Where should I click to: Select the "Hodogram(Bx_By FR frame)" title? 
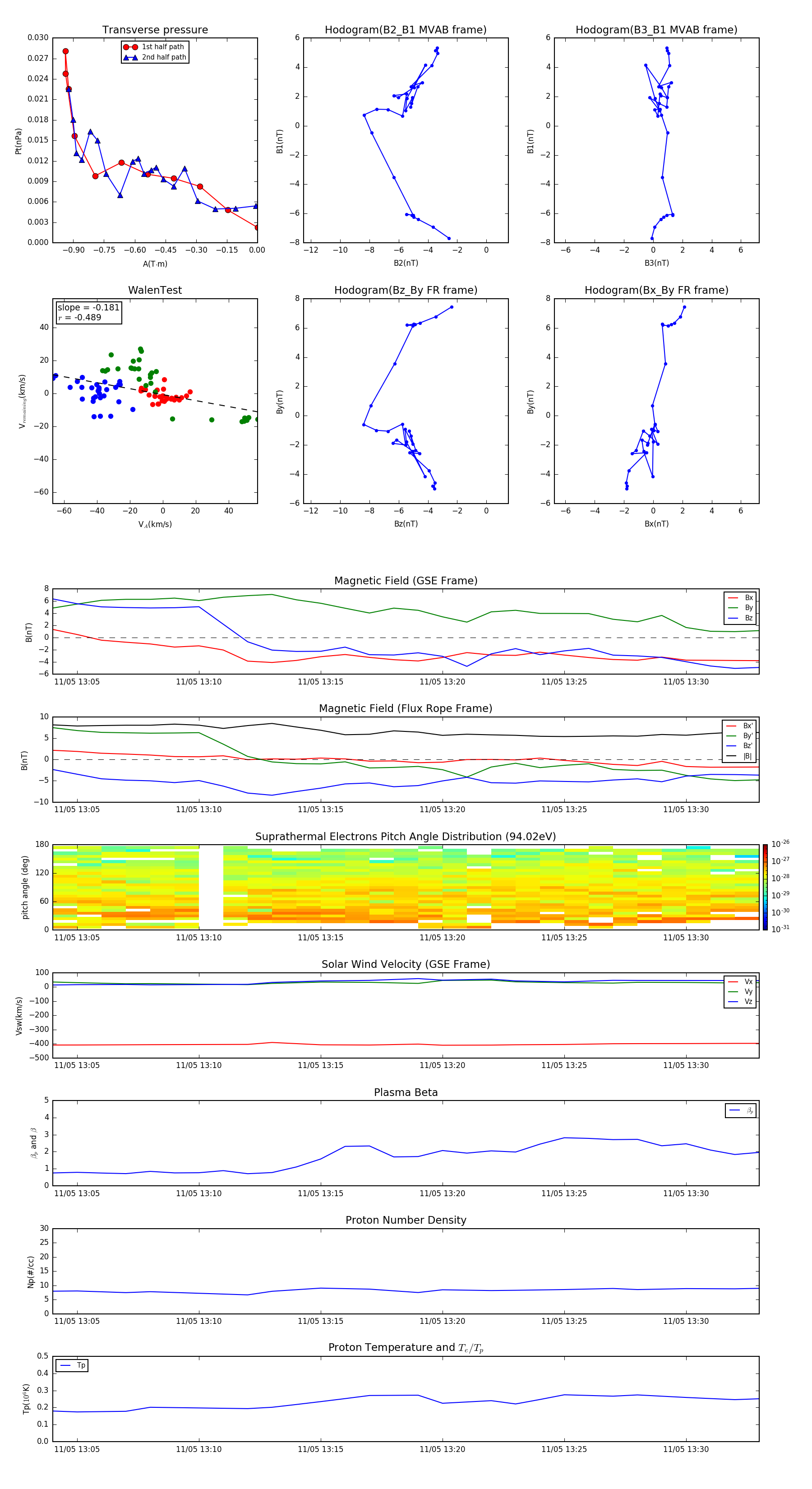tap(656, 290)
